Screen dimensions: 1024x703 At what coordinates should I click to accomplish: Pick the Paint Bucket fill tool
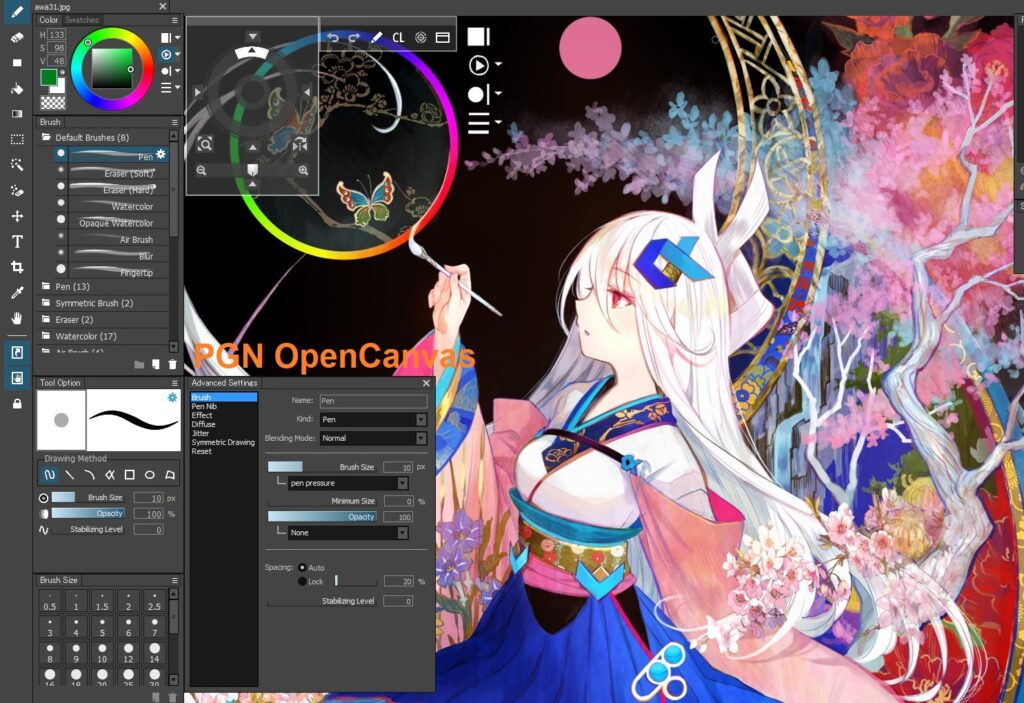[x=17, y=88]
